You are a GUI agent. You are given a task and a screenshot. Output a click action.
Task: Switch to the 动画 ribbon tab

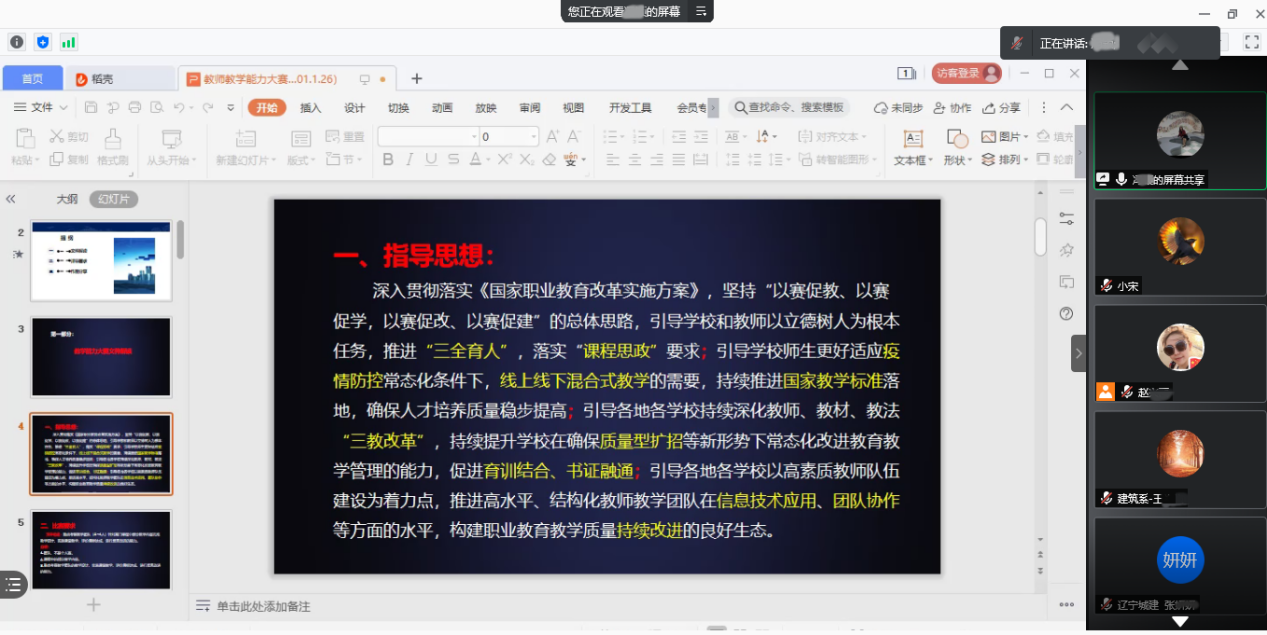[442, 108]
